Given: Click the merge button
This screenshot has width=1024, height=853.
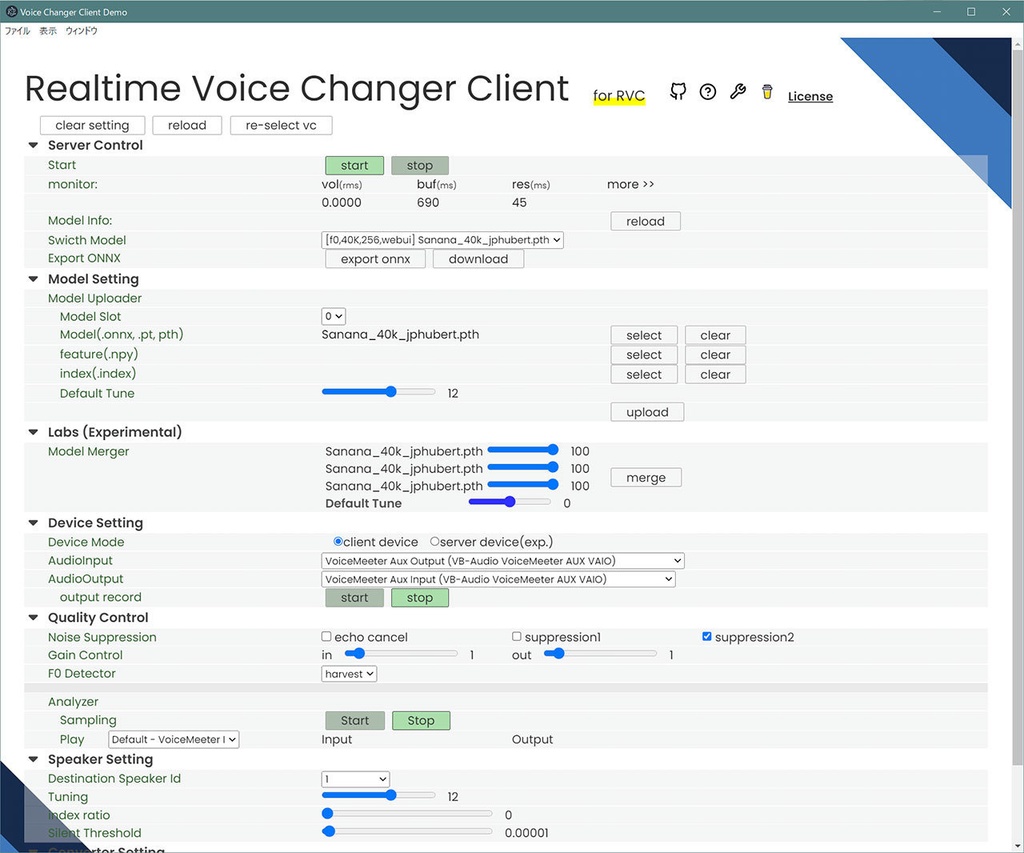Looking at the screenshot, I should pos(646,477).
